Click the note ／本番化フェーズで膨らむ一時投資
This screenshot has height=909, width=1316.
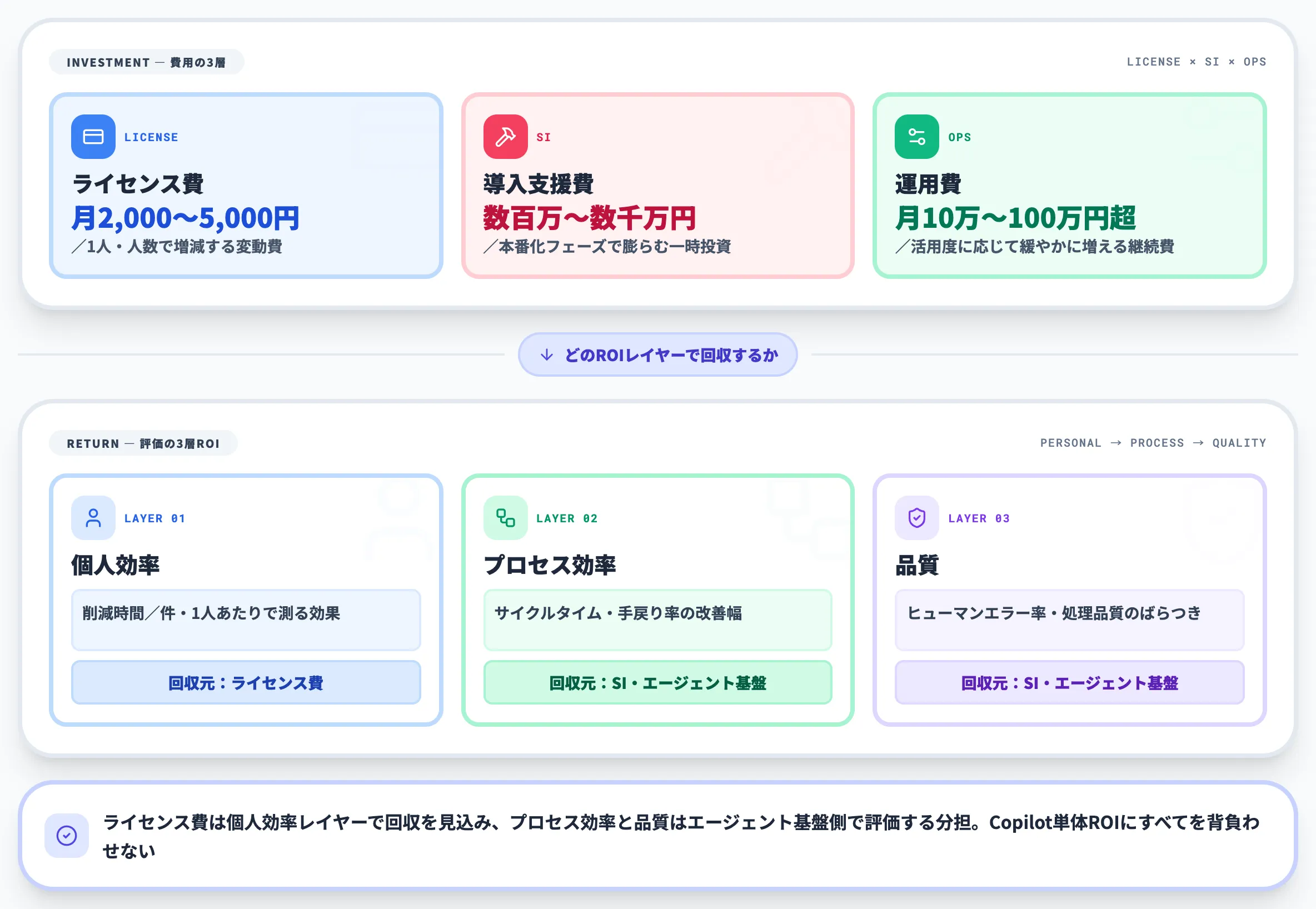pyautogui.click(x=607, y=246)
